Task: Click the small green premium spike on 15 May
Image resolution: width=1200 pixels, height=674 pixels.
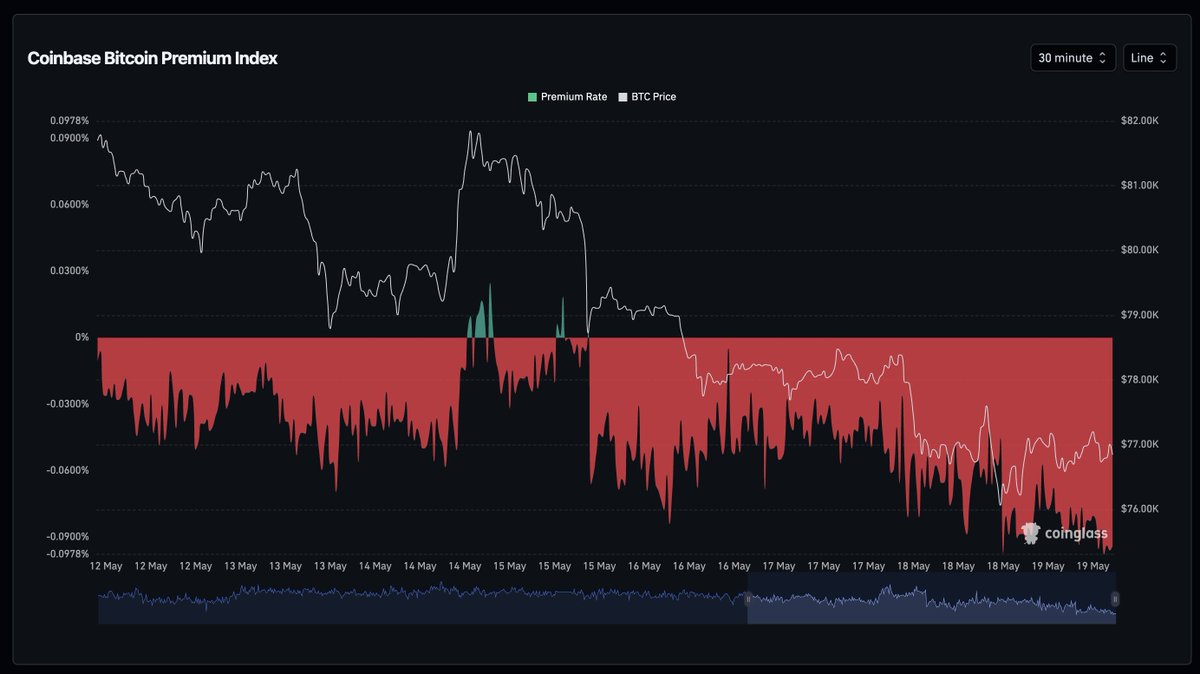Action: pos(561,324)
